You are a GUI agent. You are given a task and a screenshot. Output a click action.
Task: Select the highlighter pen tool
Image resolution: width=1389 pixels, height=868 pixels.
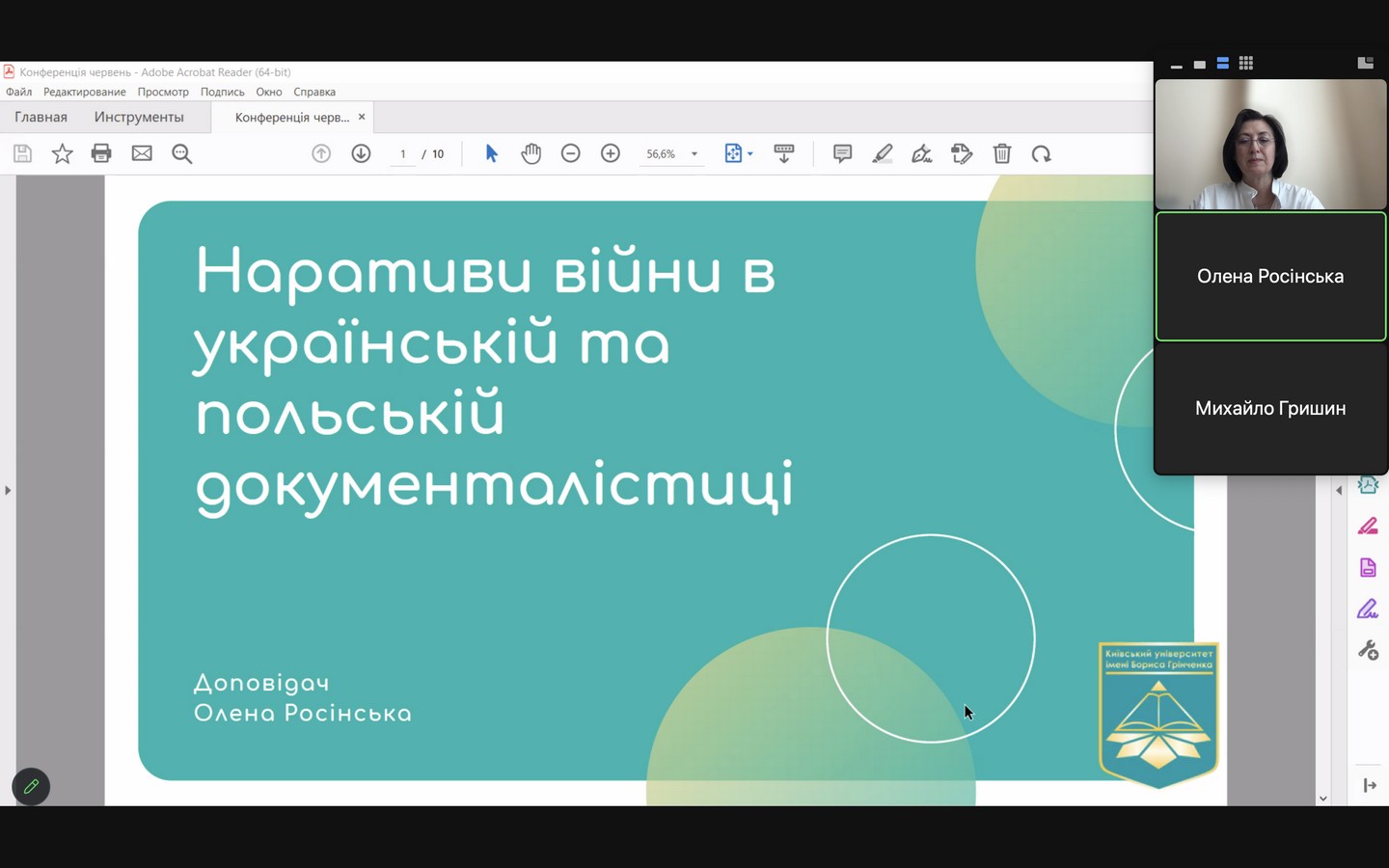click(x=882, y=153)
